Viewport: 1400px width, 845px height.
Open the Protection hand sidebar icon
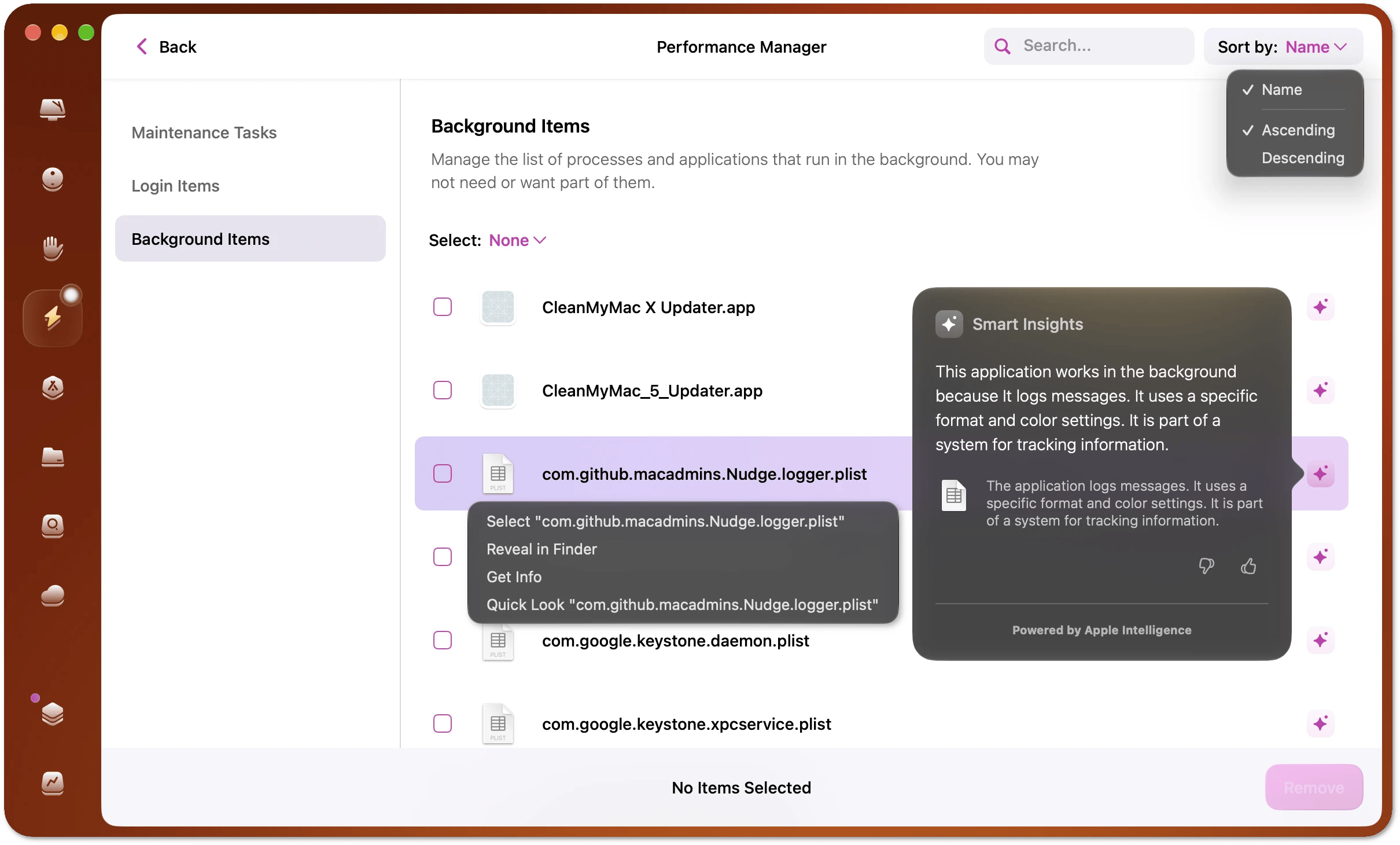(x=53, y=248)
